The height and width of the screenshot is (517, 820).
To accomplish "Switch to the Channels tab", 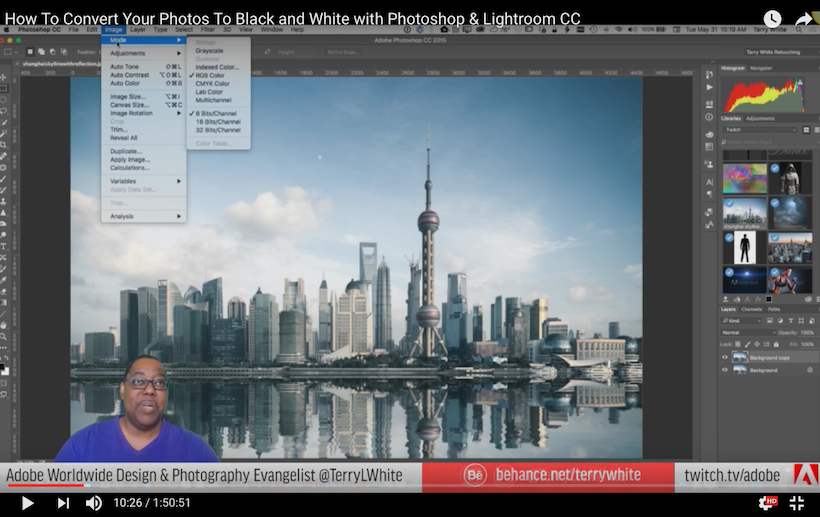I will coord(751,309).
